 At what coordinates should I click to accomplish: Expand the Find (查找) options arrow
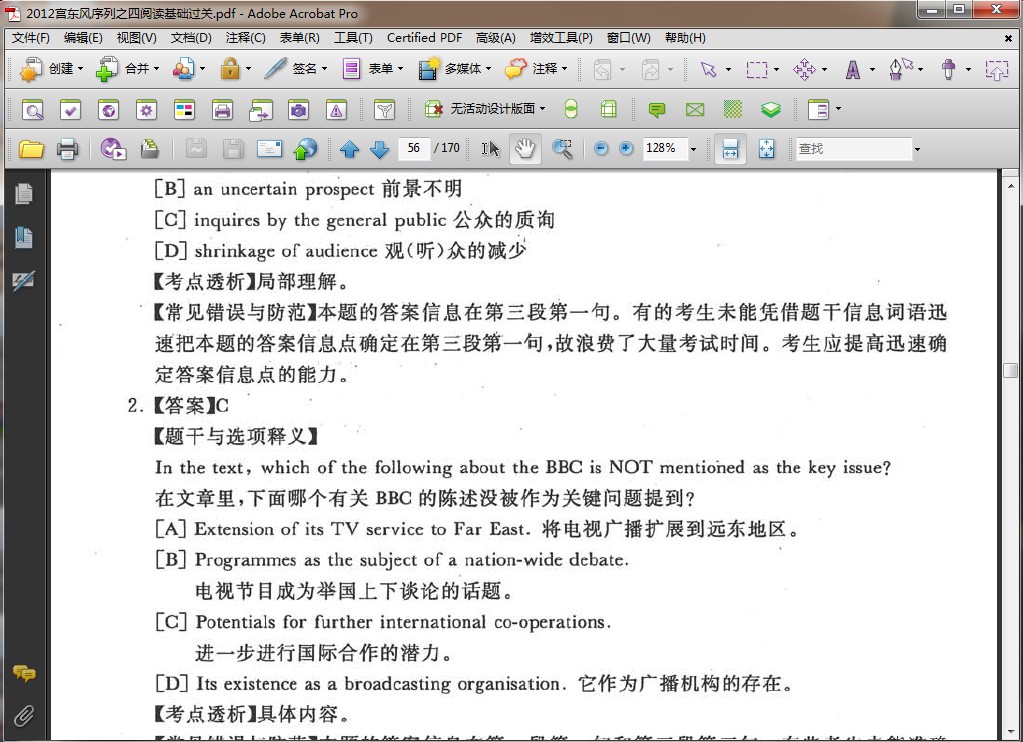(x=917, y=149)
